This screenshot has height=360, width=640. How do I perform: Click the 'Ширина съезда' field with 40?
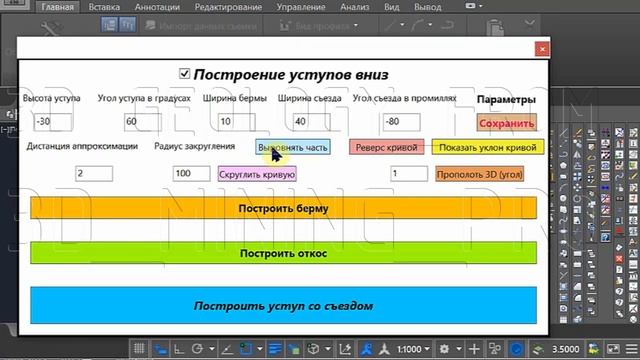[311, 122]
